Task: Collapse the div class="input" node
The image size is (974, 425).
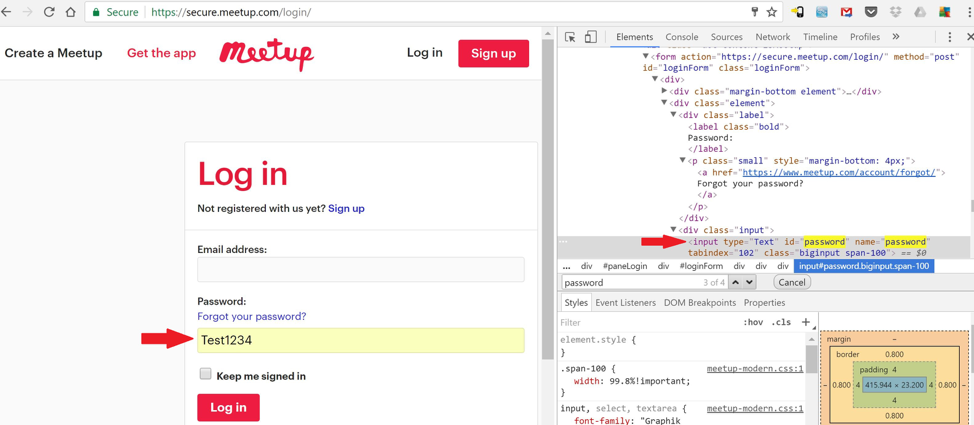Action: tap(674, 230)
